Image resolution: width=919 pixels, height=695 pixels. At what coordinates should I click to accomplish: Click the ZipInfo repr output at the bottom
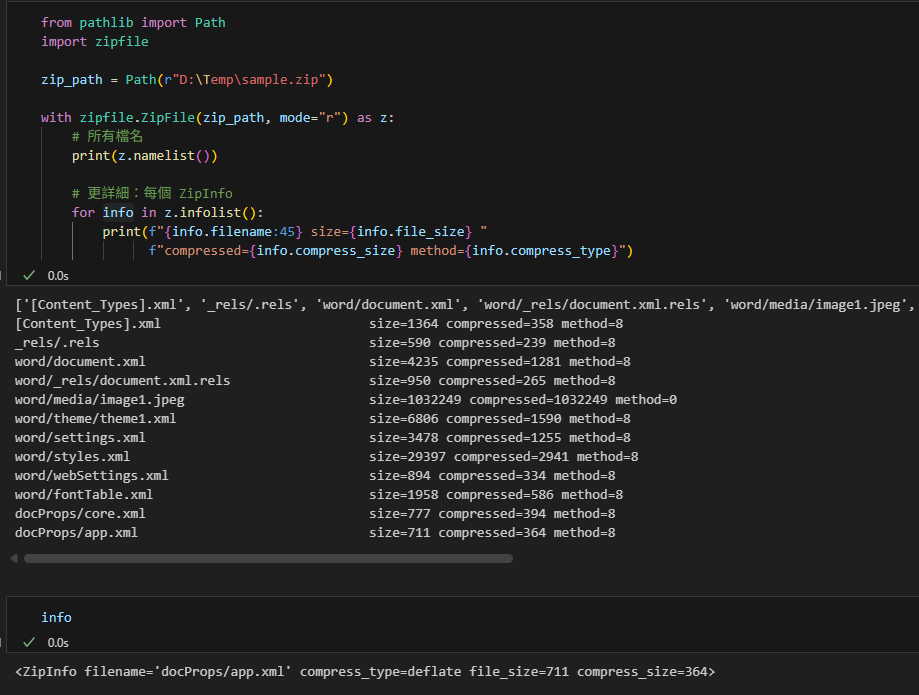tap(364, 671)
